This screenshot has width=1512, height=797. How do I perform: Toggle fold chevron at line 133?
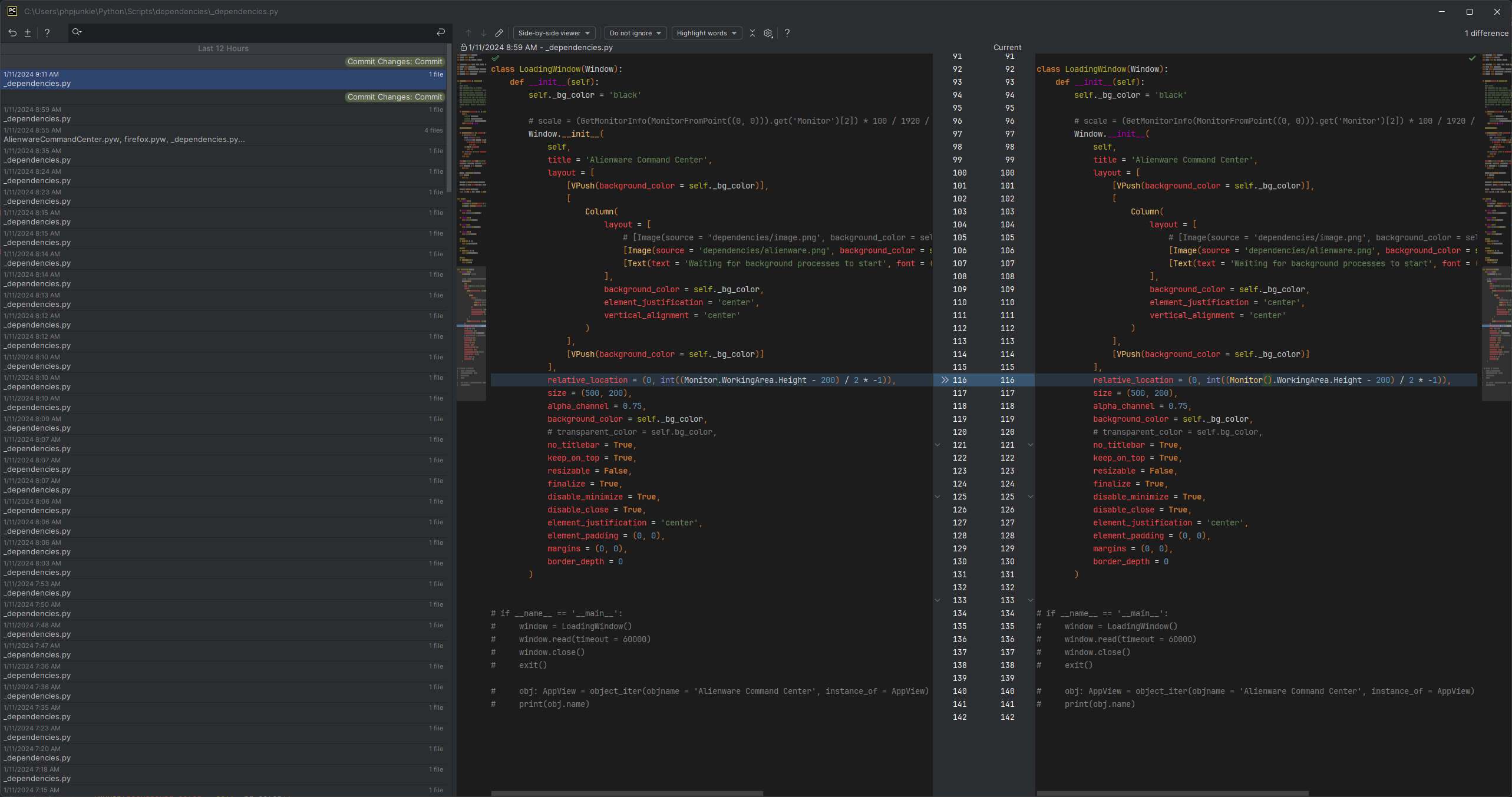[937, 600]
